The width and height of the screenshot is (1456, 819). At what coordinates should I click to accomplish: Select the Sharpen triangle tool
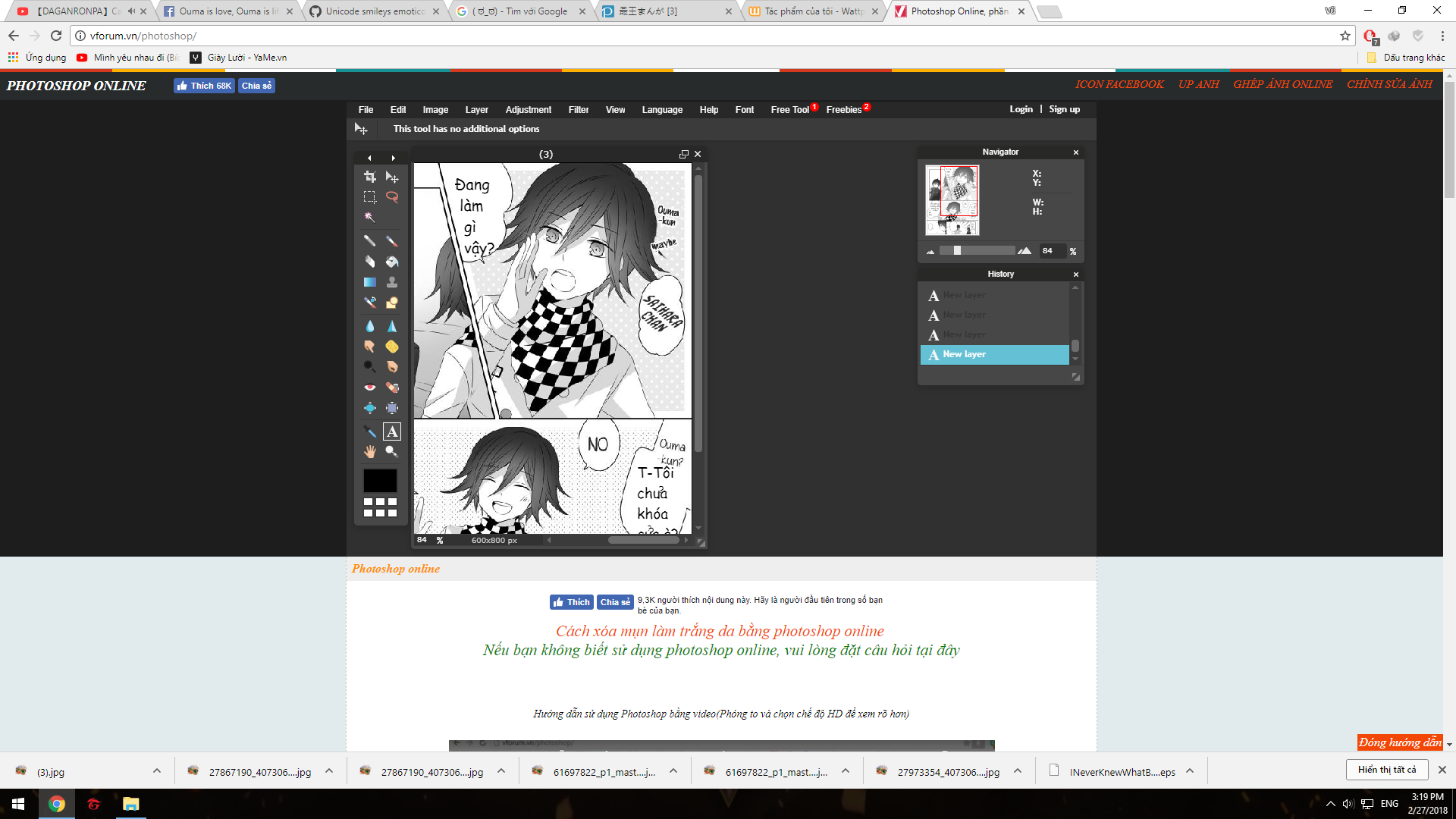click(392, 326)
